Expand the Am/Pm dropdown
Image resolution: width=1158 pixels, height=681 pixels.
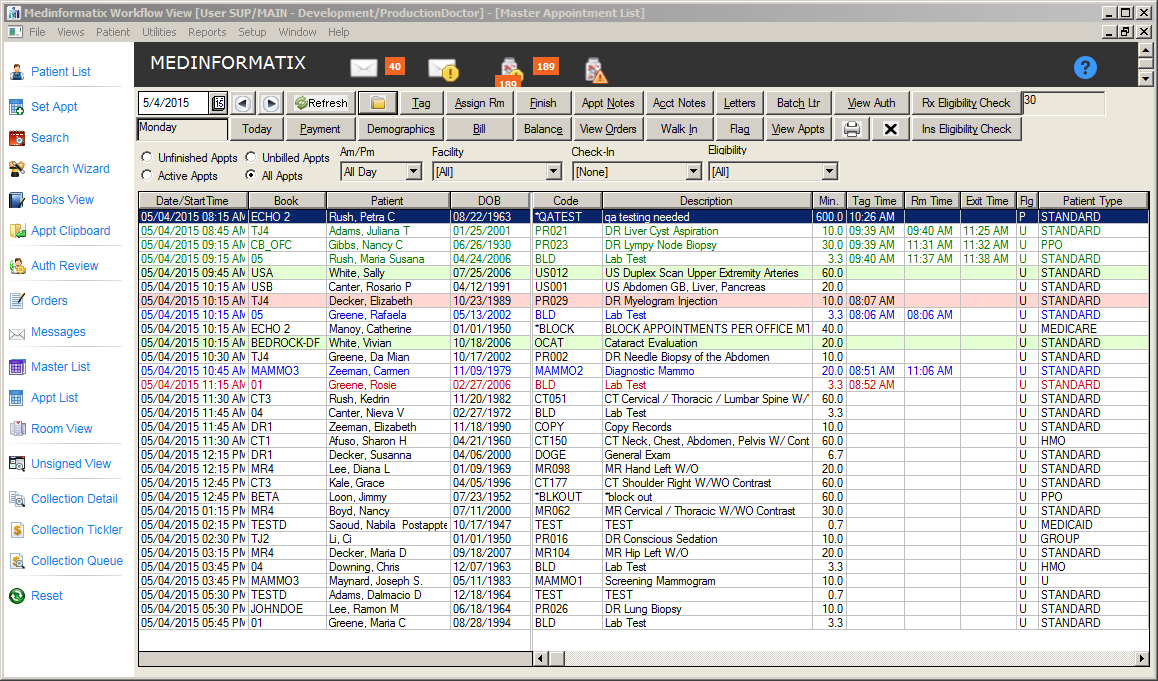[x=414, y=172]
